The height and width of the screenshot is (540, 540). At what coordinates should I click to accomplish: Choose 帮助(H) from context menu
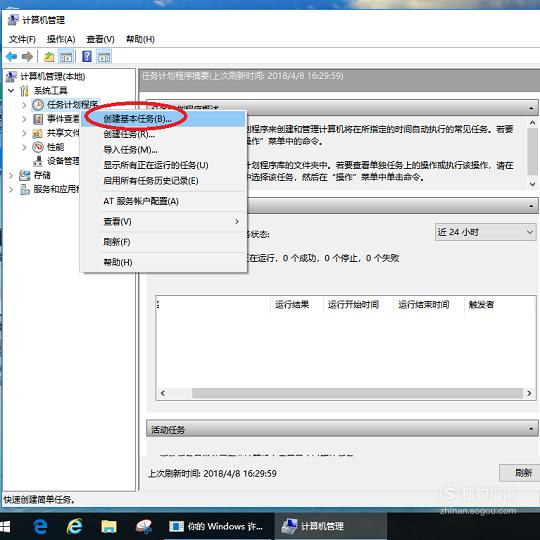pyautogui.click(x=164, y=262)
